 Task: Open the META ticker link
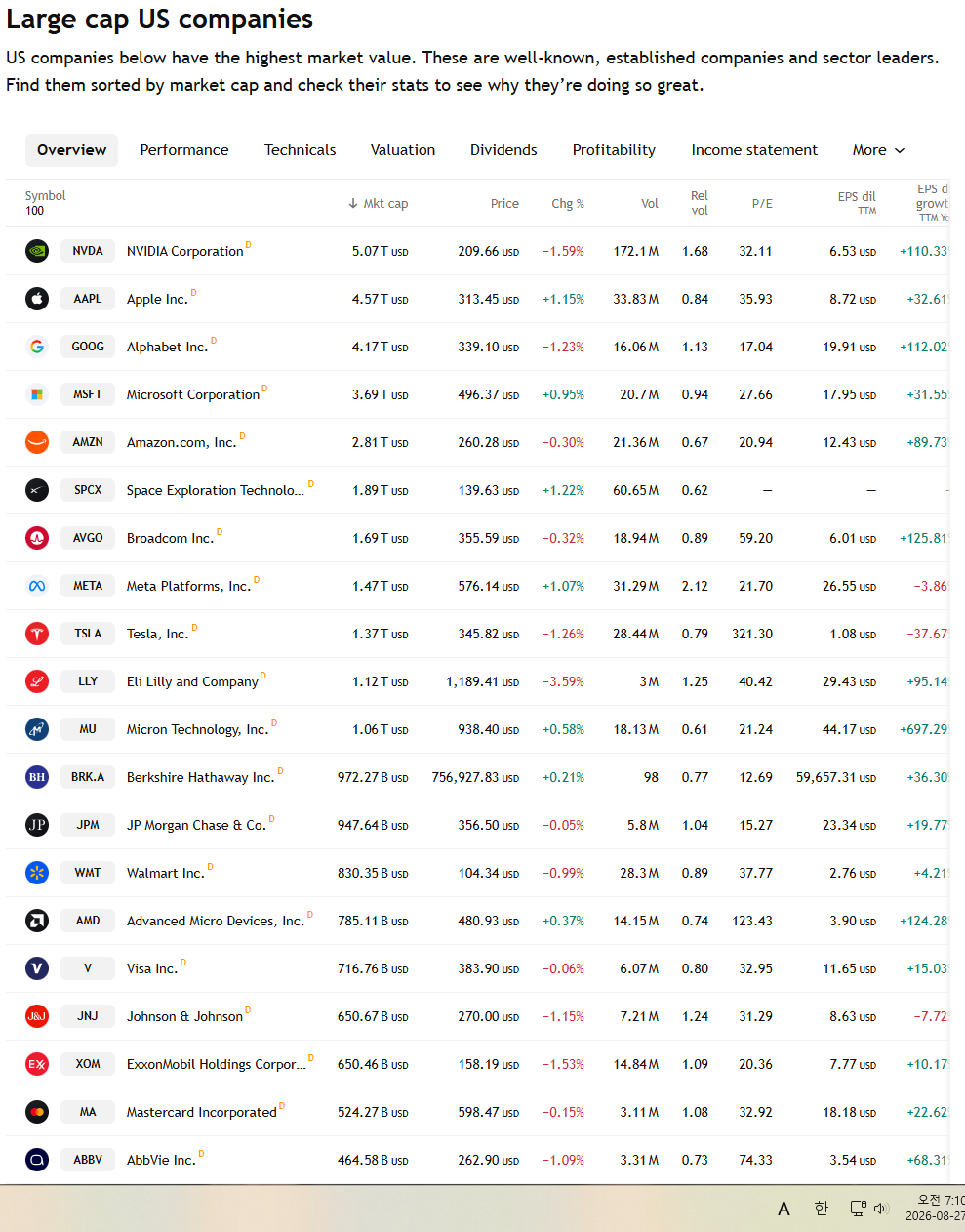pyautogui.click(x=88, y=586)
